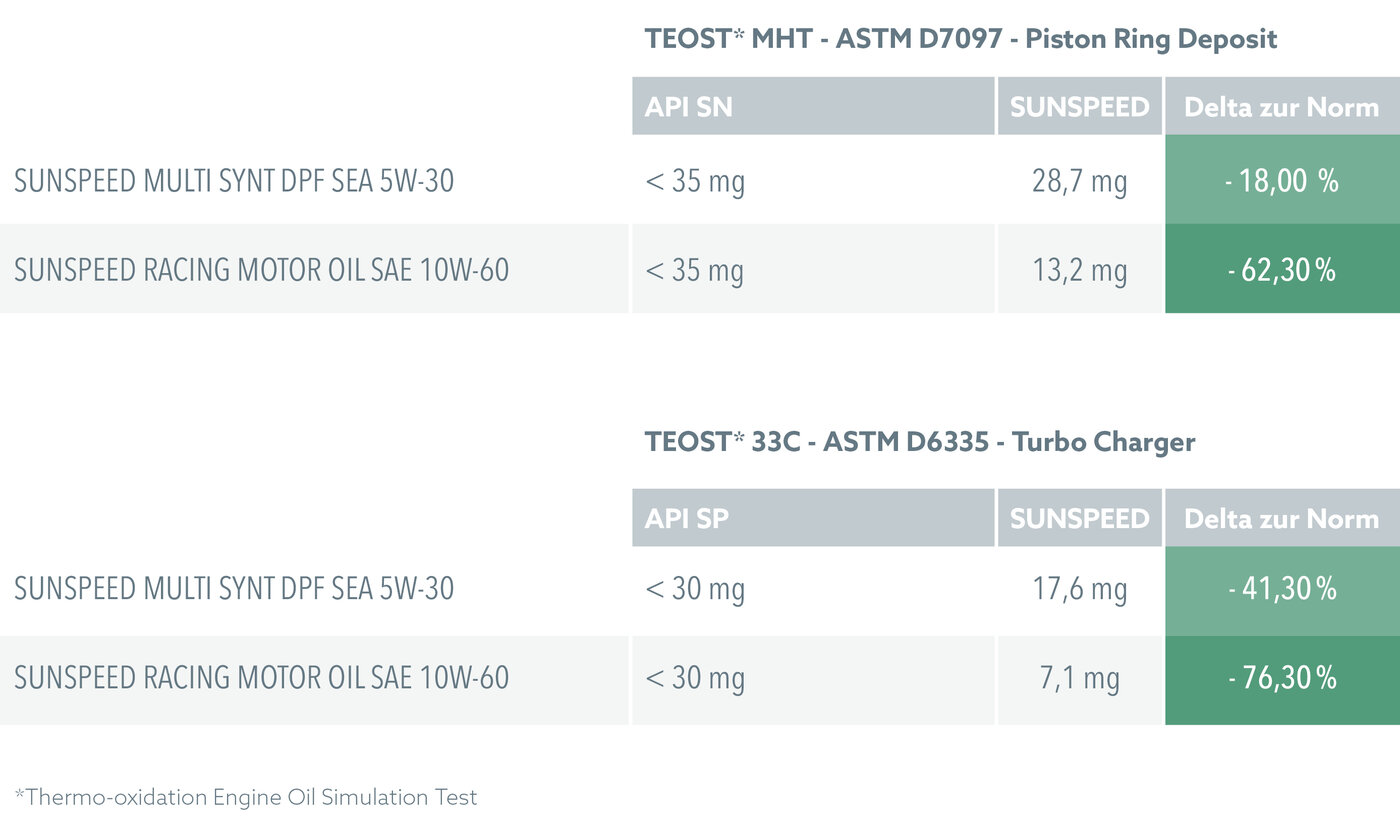Select the 28,7 mg value cell
This screenshot has width=1400, height=838.
click(1079, 181)
